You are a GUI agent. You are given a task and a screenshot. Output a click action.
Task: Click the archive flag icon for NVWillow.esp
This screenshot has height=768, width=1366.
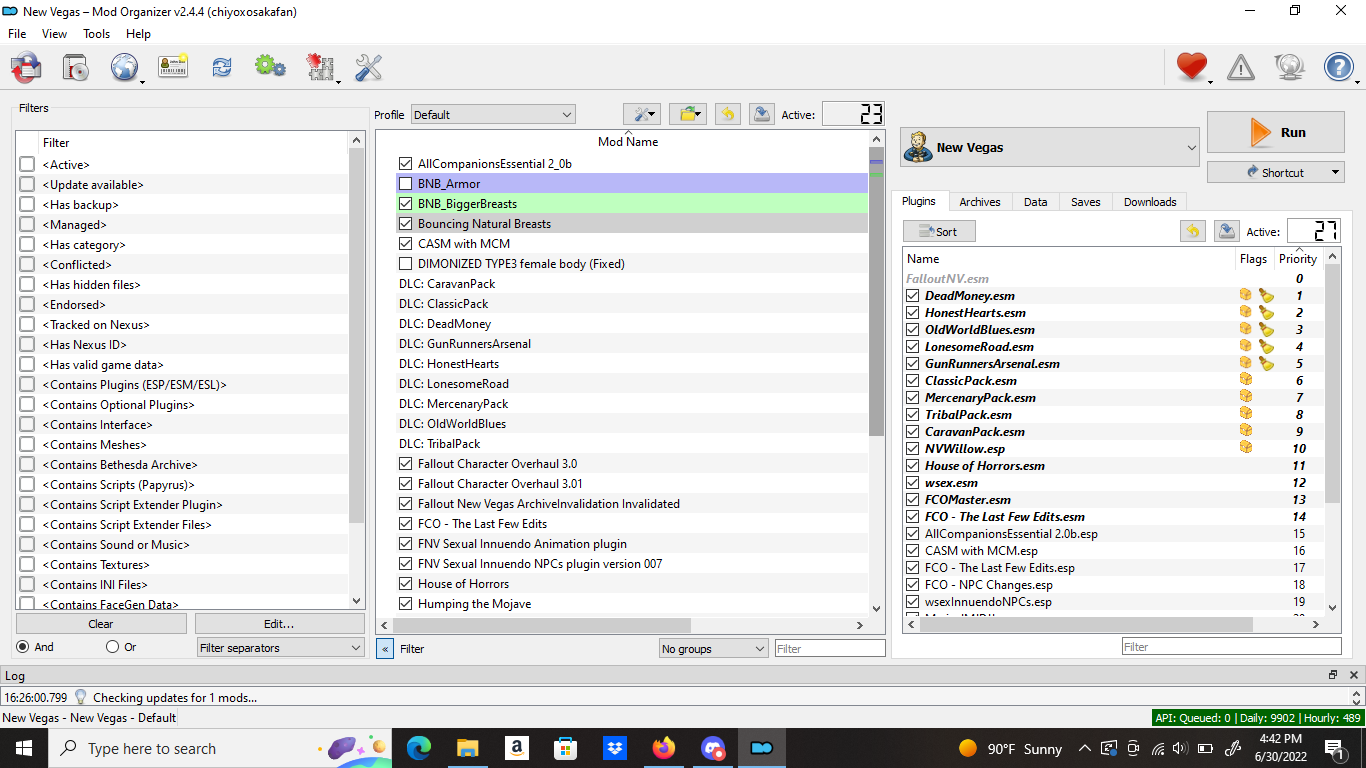point(1246,448)
